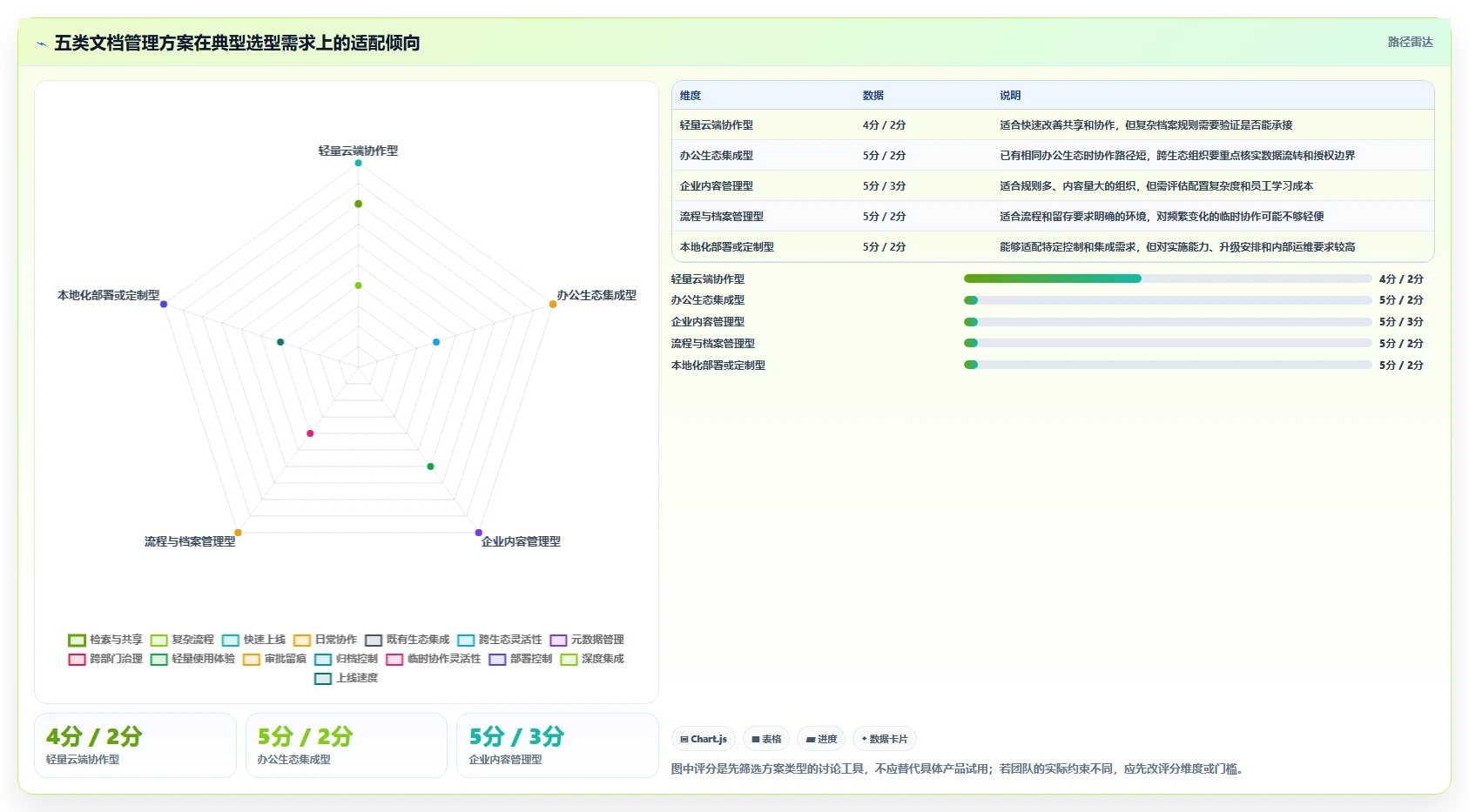Click the radar axis label 企业内容管理型
The width and height of the screenshot is (1469, 812).
pyautogui.click(x=521, y=541)
